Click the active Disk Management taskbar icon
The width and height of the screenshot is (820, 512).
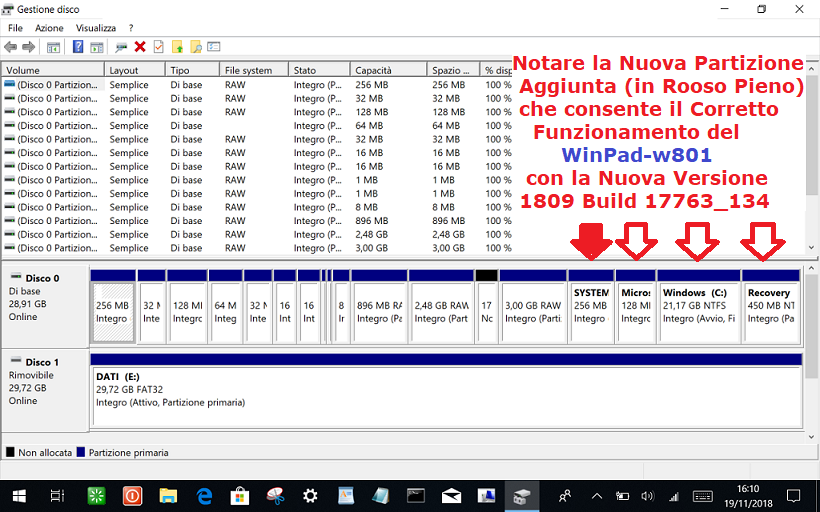click(x=522, y=496)
